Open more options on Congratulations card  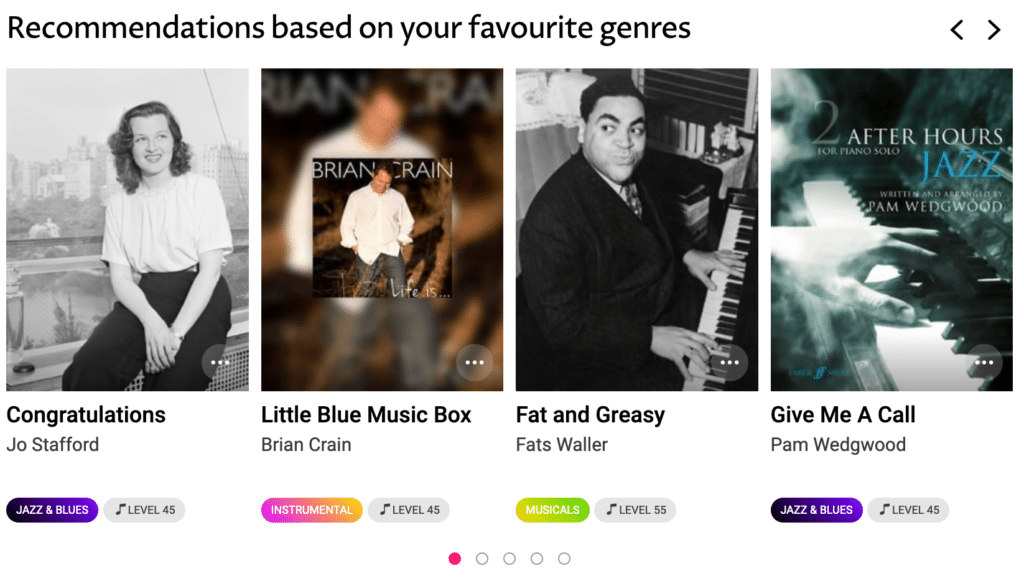coord(220,362)
